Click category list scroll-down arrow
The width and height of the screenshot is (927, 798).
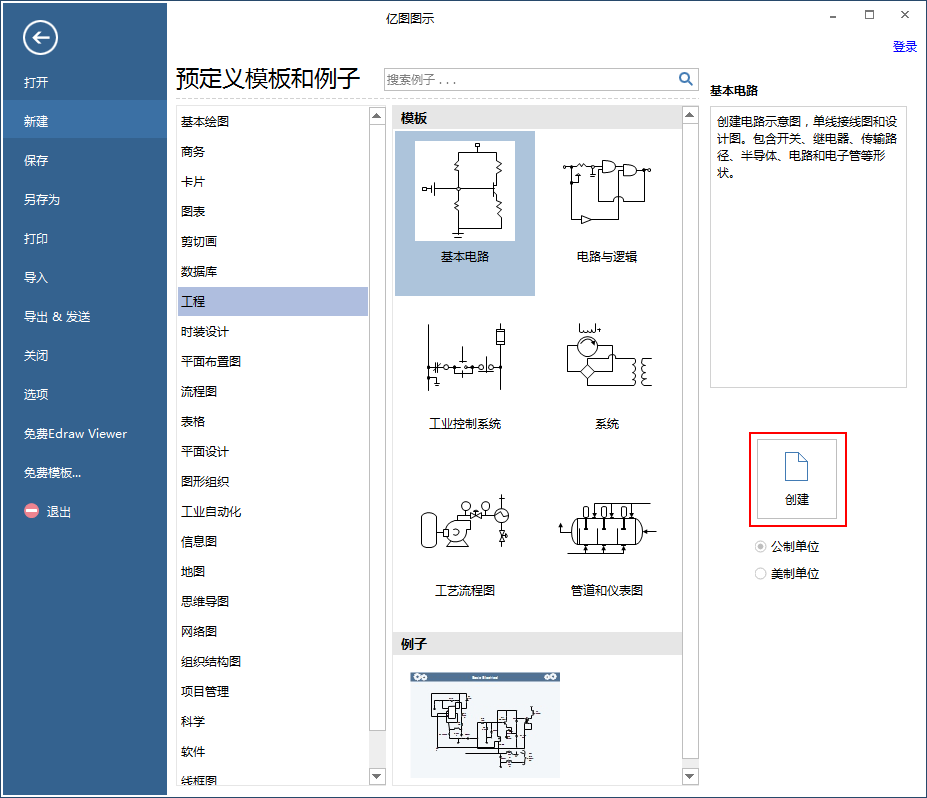(x=377, y=776)
